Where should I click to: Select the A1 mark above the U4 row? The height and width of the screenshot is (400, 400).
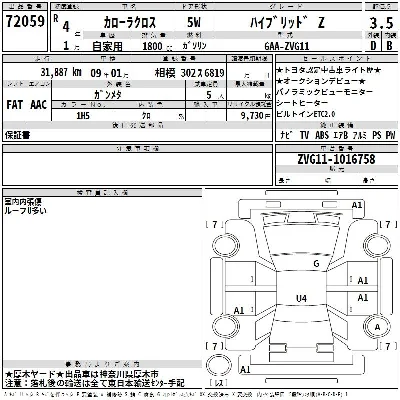coord(363,281)
